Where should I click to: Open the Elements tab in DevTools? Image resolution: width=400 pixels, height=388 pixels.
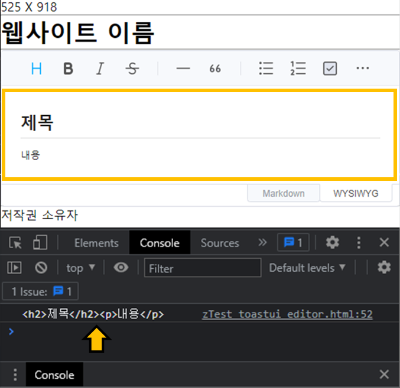click(96, 243)
